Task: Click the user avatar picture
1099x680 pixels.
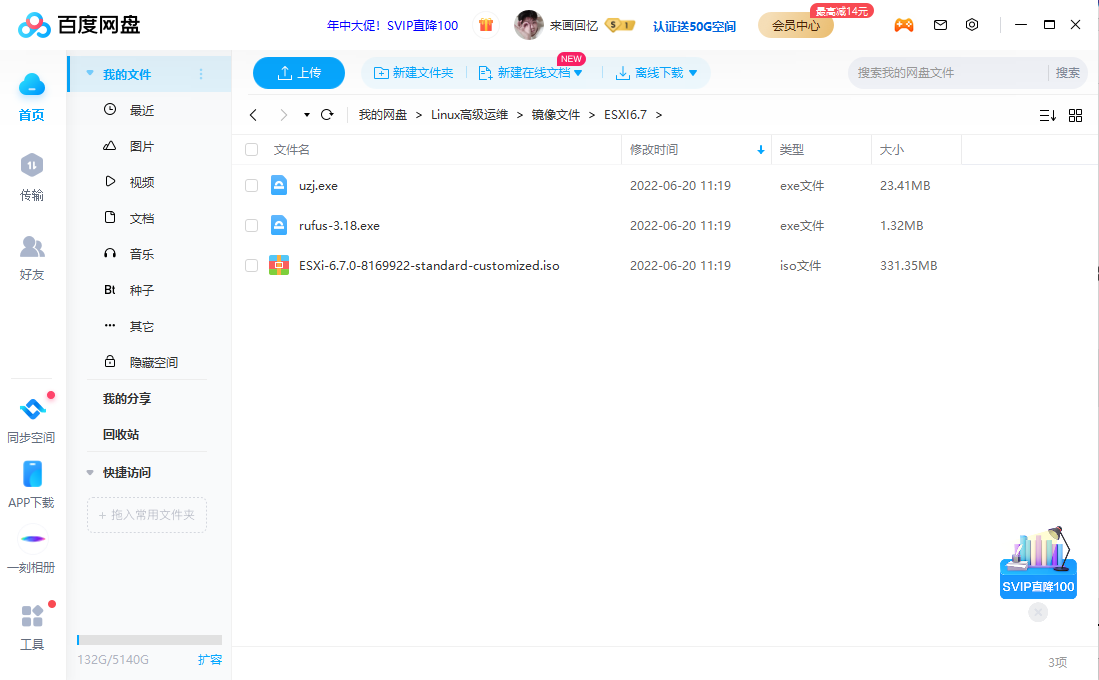Action: point(528,25)
